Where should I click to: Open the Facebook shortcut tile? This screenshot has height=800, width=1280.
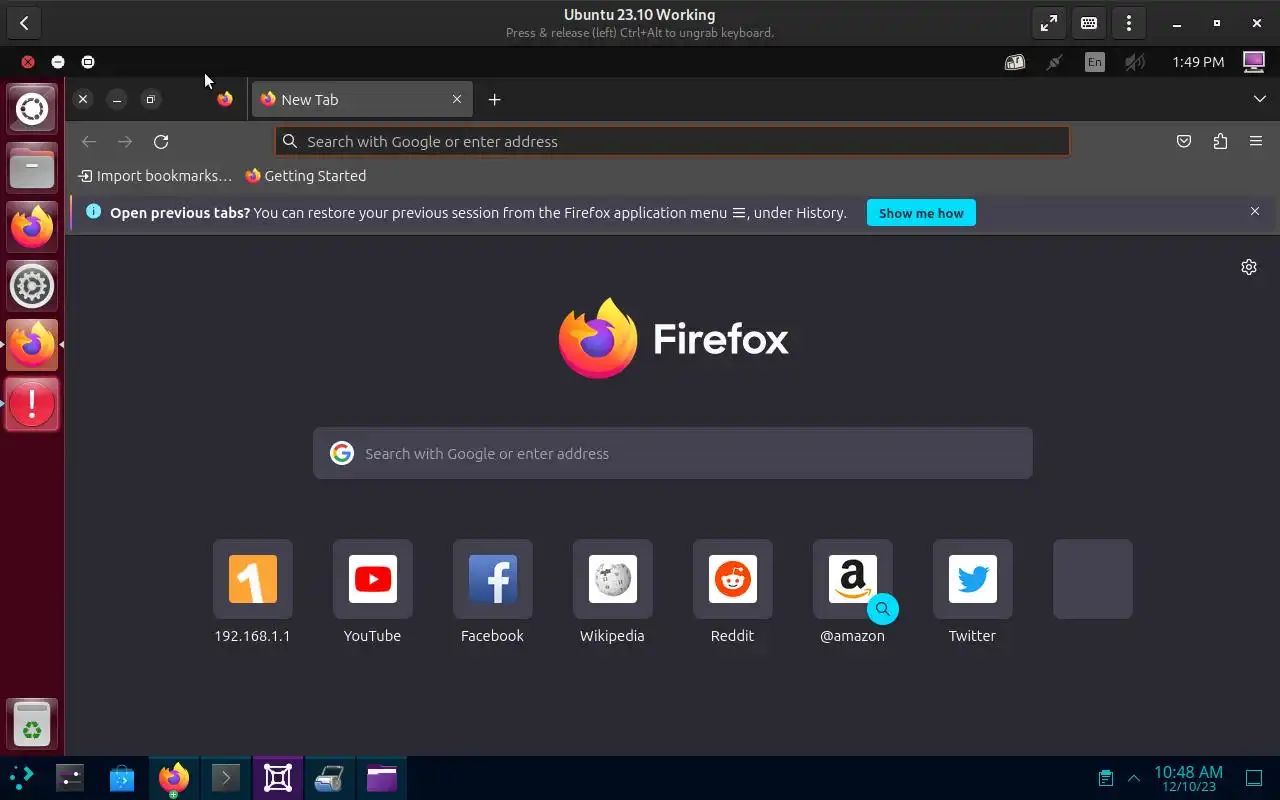pos(493,592)
